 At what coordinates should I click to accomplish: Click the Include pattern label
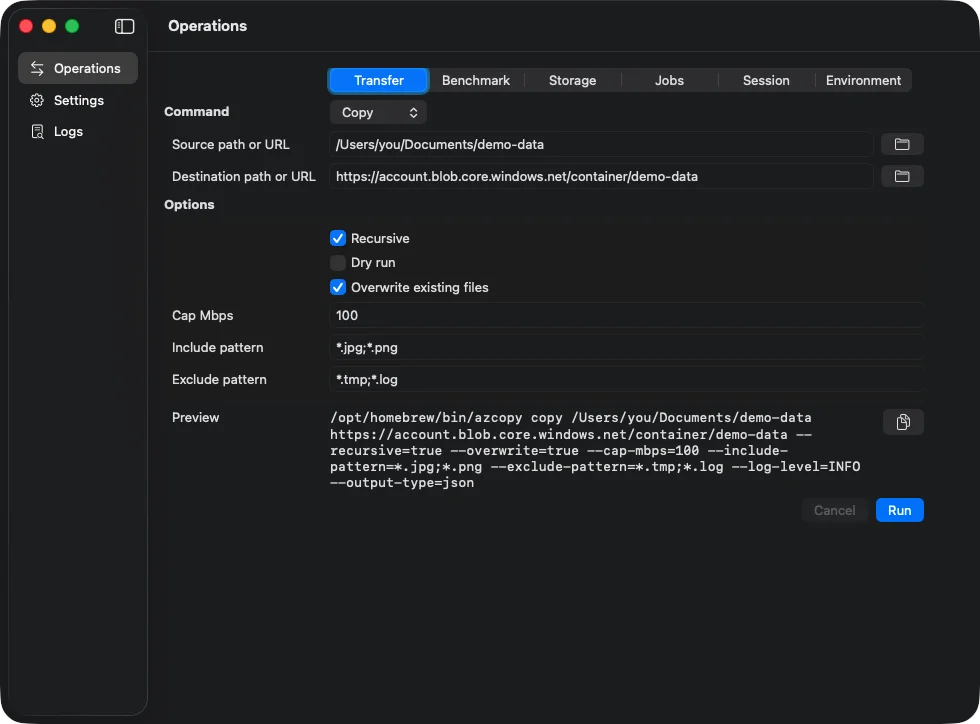point(218,348)
